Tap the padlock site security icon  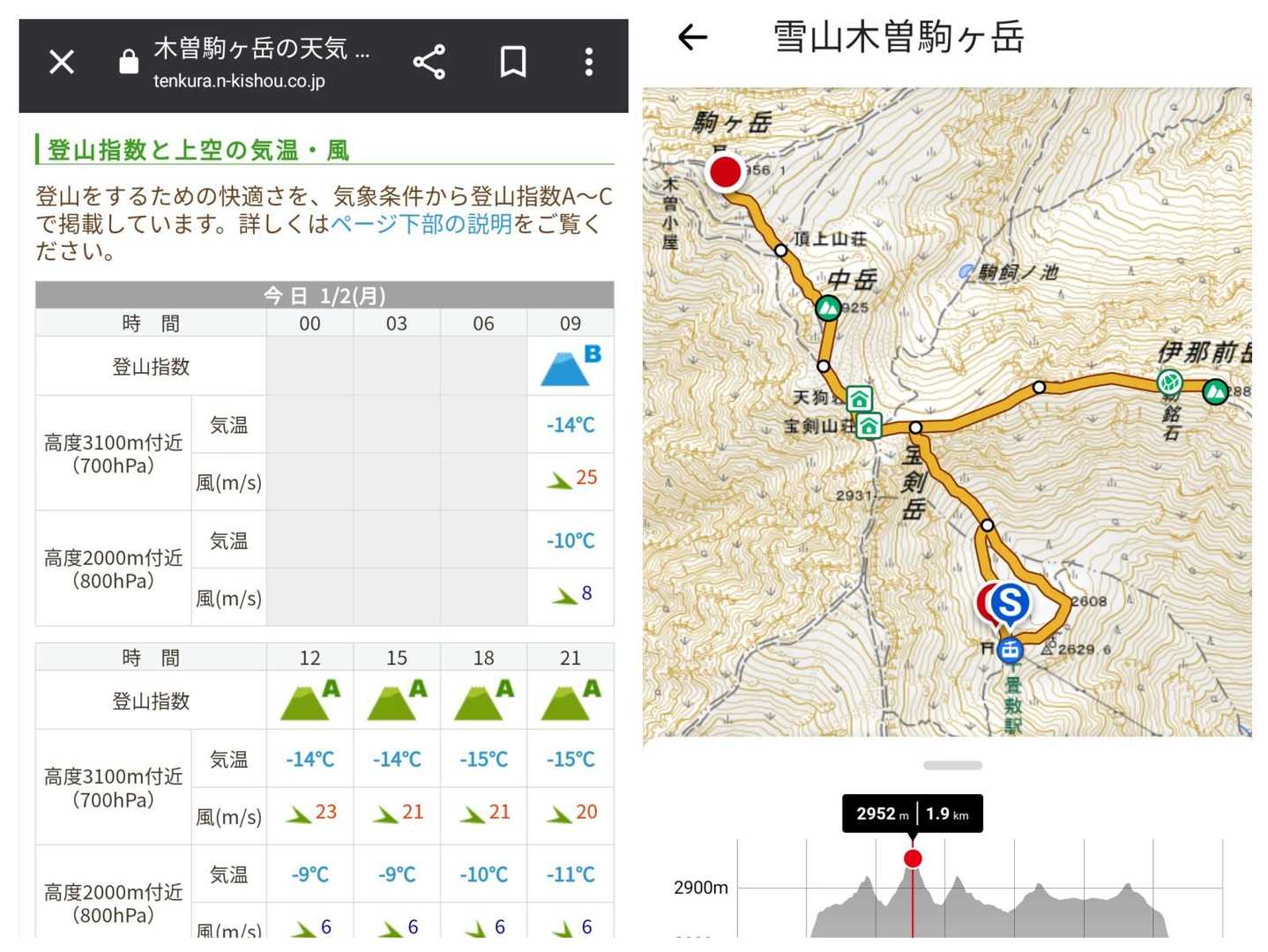click(129, 62)
